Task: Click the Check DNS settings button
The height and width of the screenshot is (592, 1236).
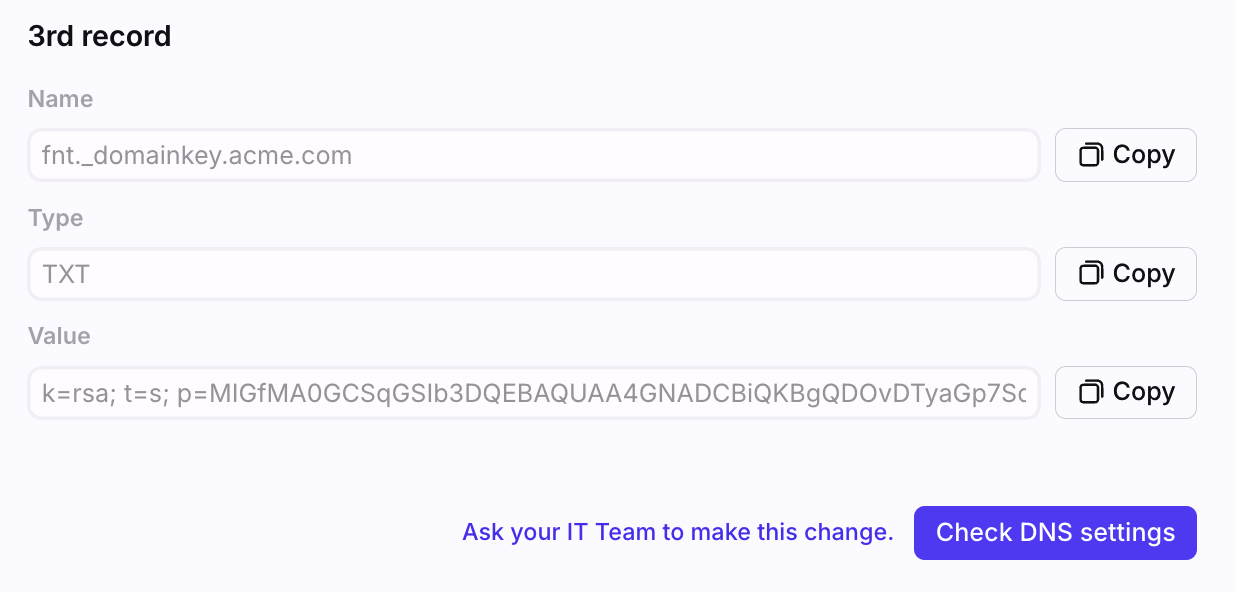Action: coord(1055,533)
